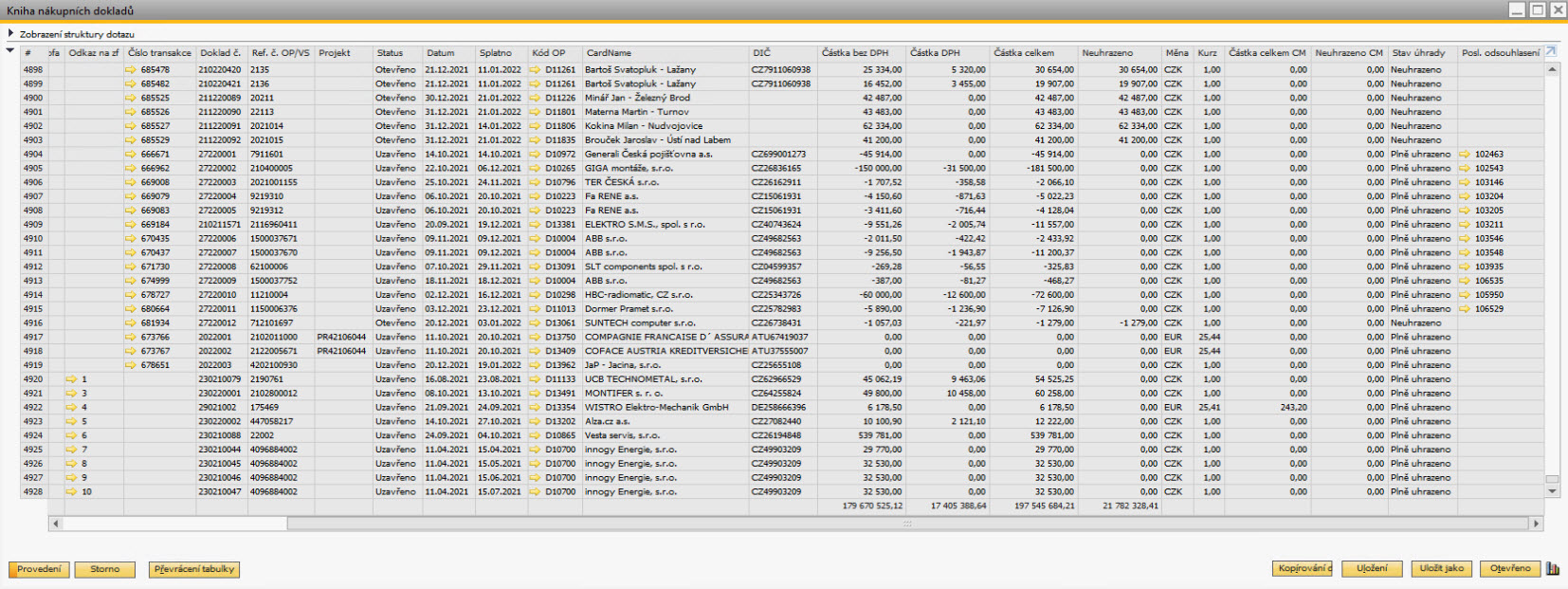
Task: Sort by the Částka celkem column header
Action: point(1033,53)
